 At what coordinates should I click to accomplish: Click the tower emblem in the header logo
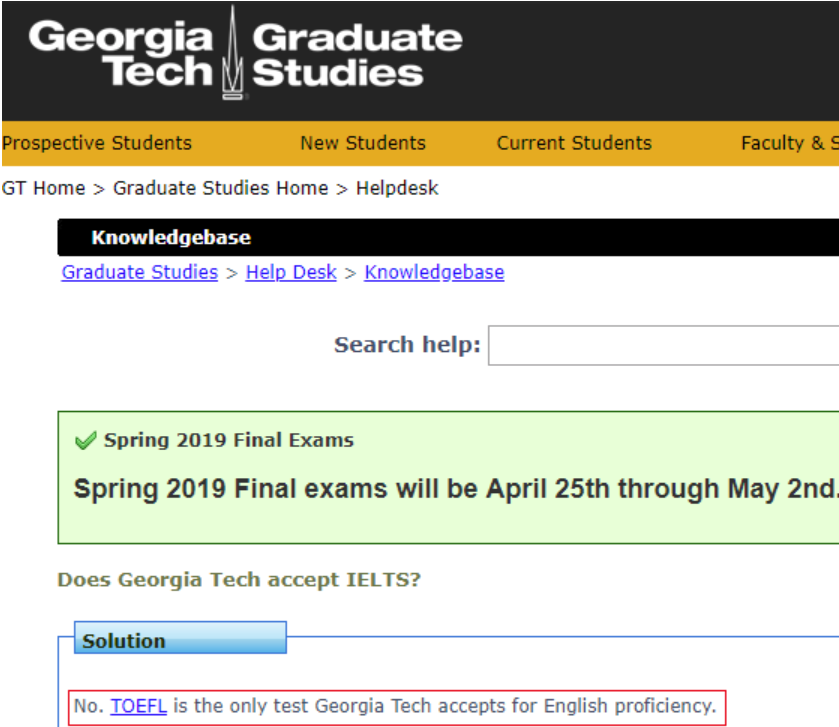point(233,55)
